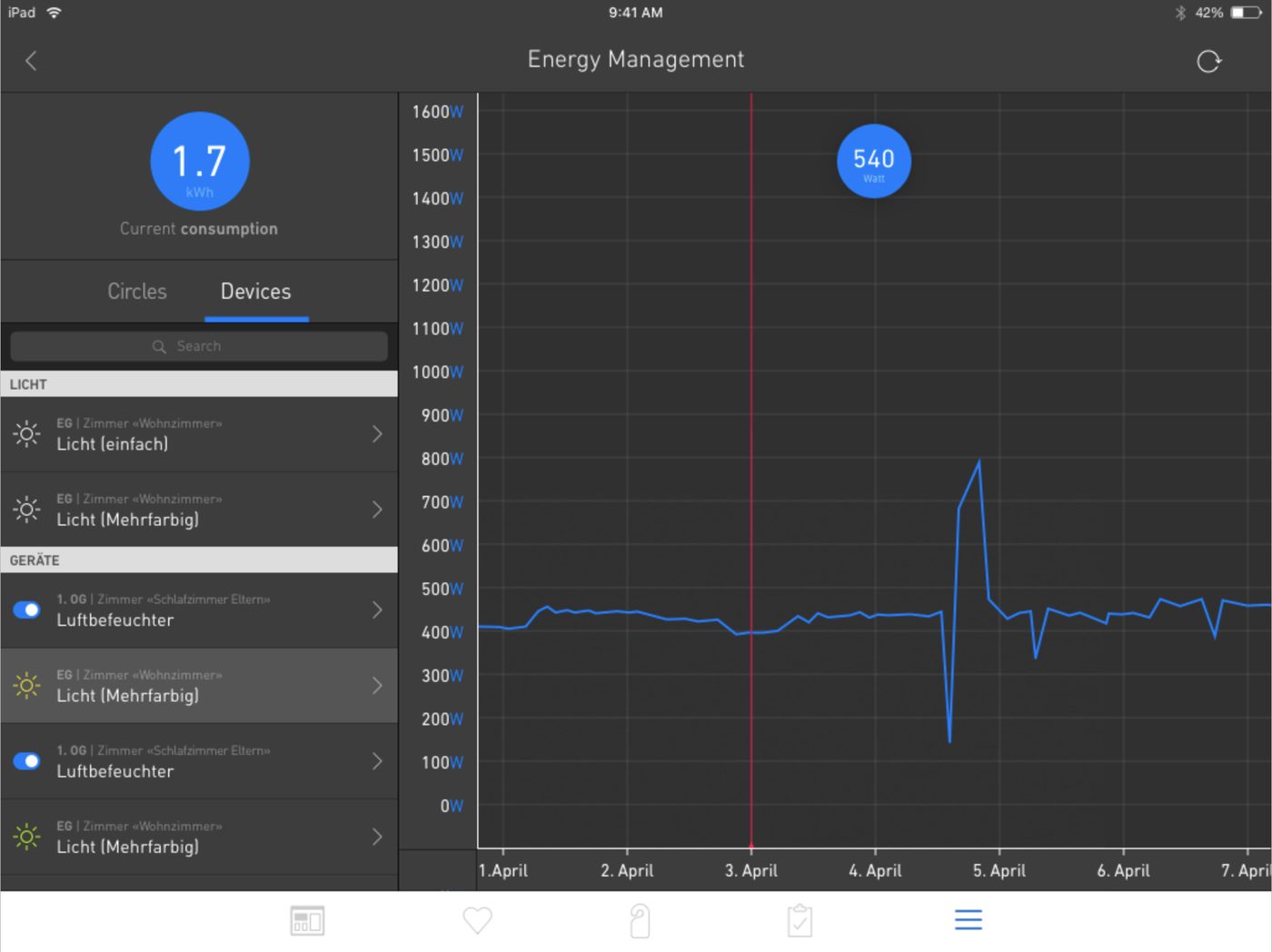Tap the sun icon for Licht (einfach)
The height and width of the screenshot is (952, 1272).
pyautogui.click(x=27, y=434)
